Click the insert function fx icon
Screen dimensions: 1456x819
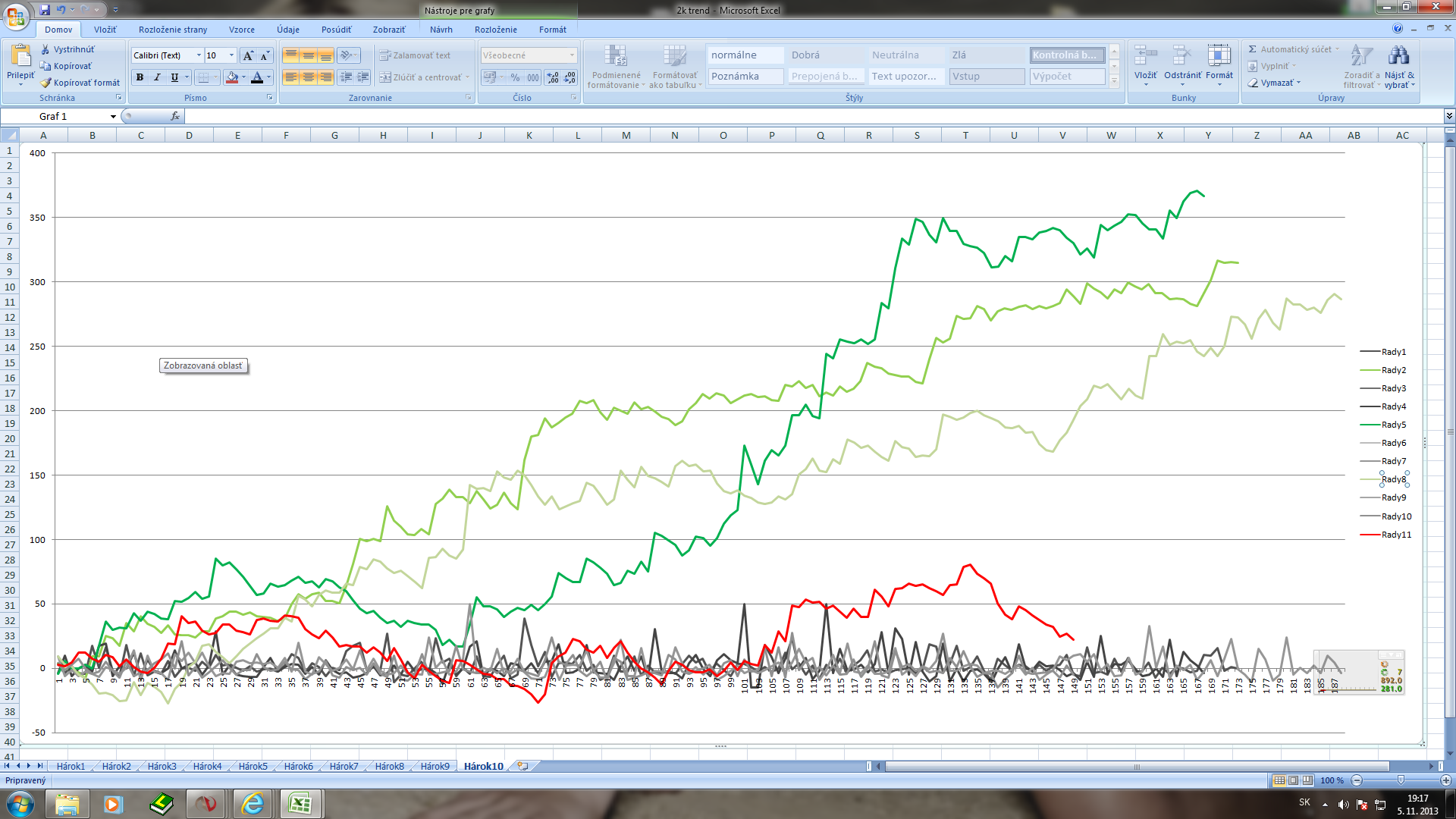175,116
